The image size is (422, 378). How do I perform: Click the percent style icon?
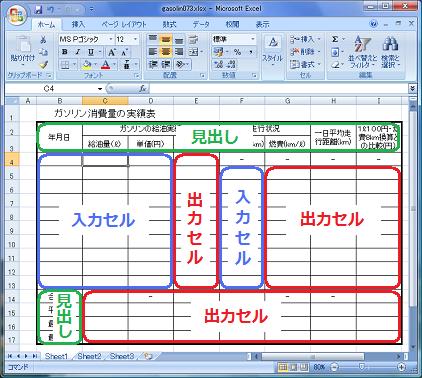237,52
